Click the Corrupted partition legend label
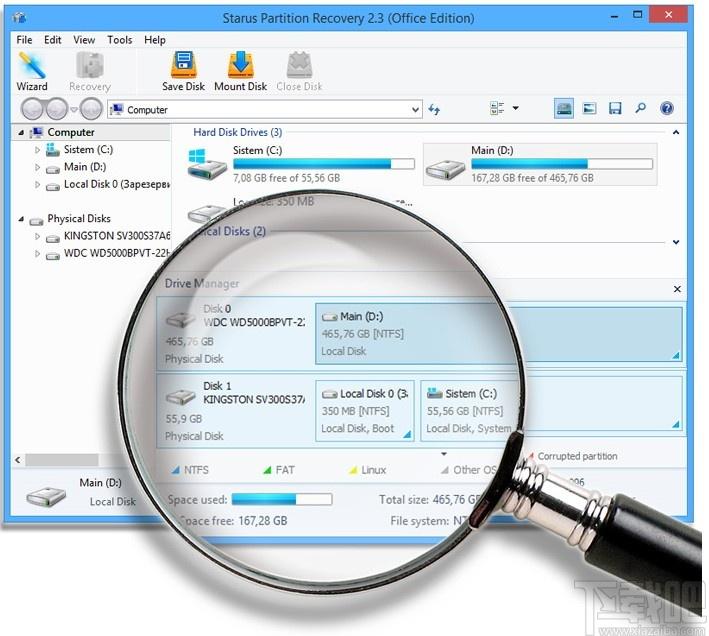Viewport: 709px width, 636px height. pyautogui.click(x=577, y=456)
